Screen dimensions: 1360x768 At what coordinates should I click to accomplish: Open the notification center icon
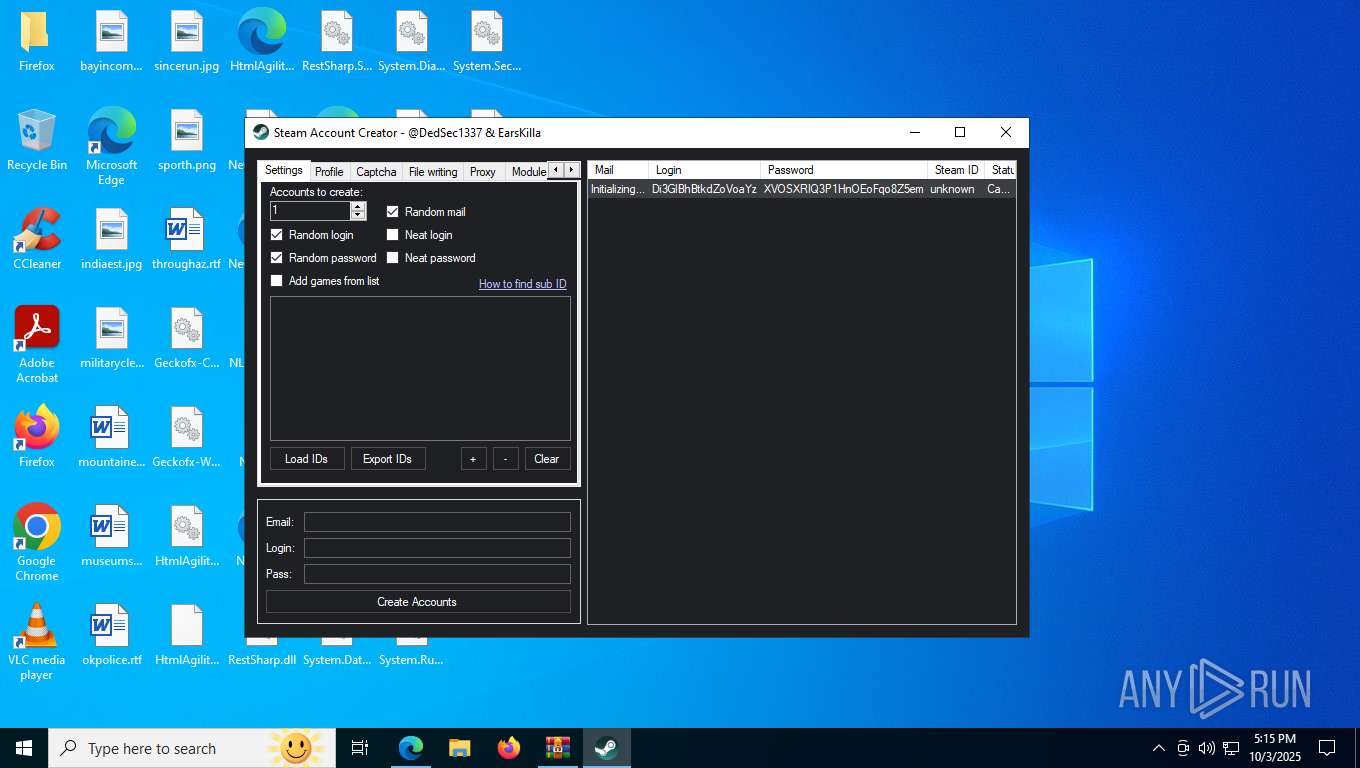1327,748
